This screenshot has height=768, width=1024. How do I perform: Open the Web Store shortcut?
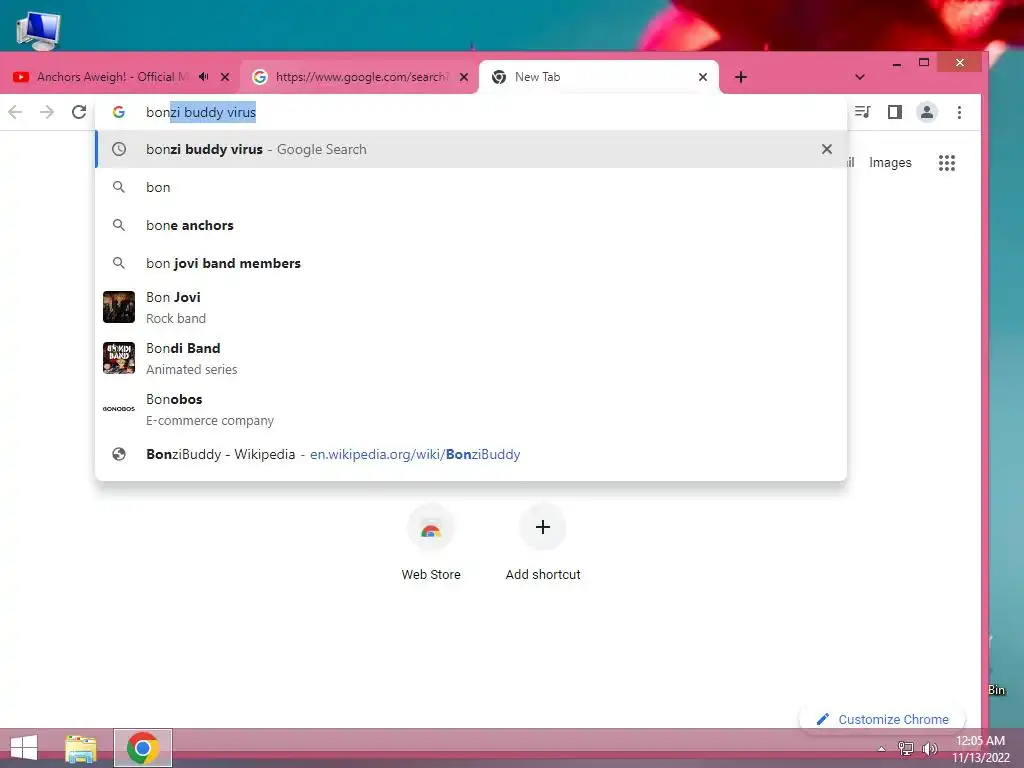(x=431, y=543)
